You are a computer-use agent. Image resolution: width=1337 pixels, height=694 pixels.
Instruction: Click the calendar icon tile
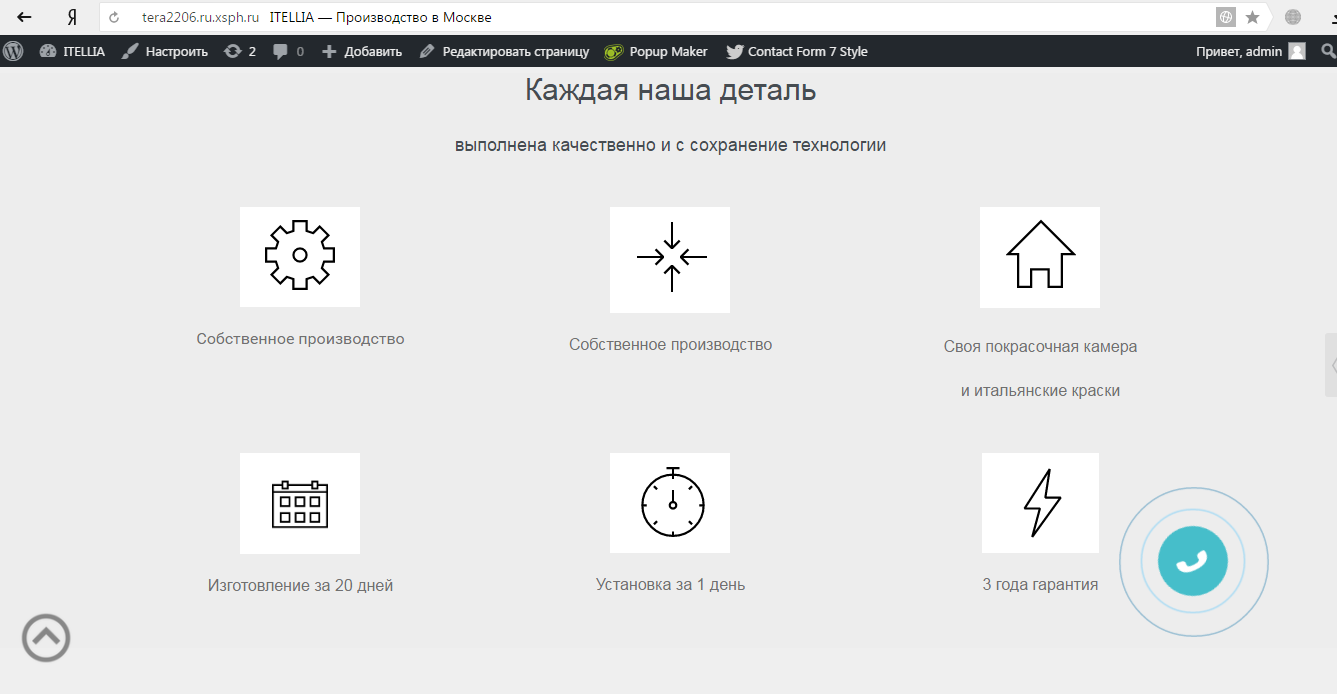coord(300,503)
